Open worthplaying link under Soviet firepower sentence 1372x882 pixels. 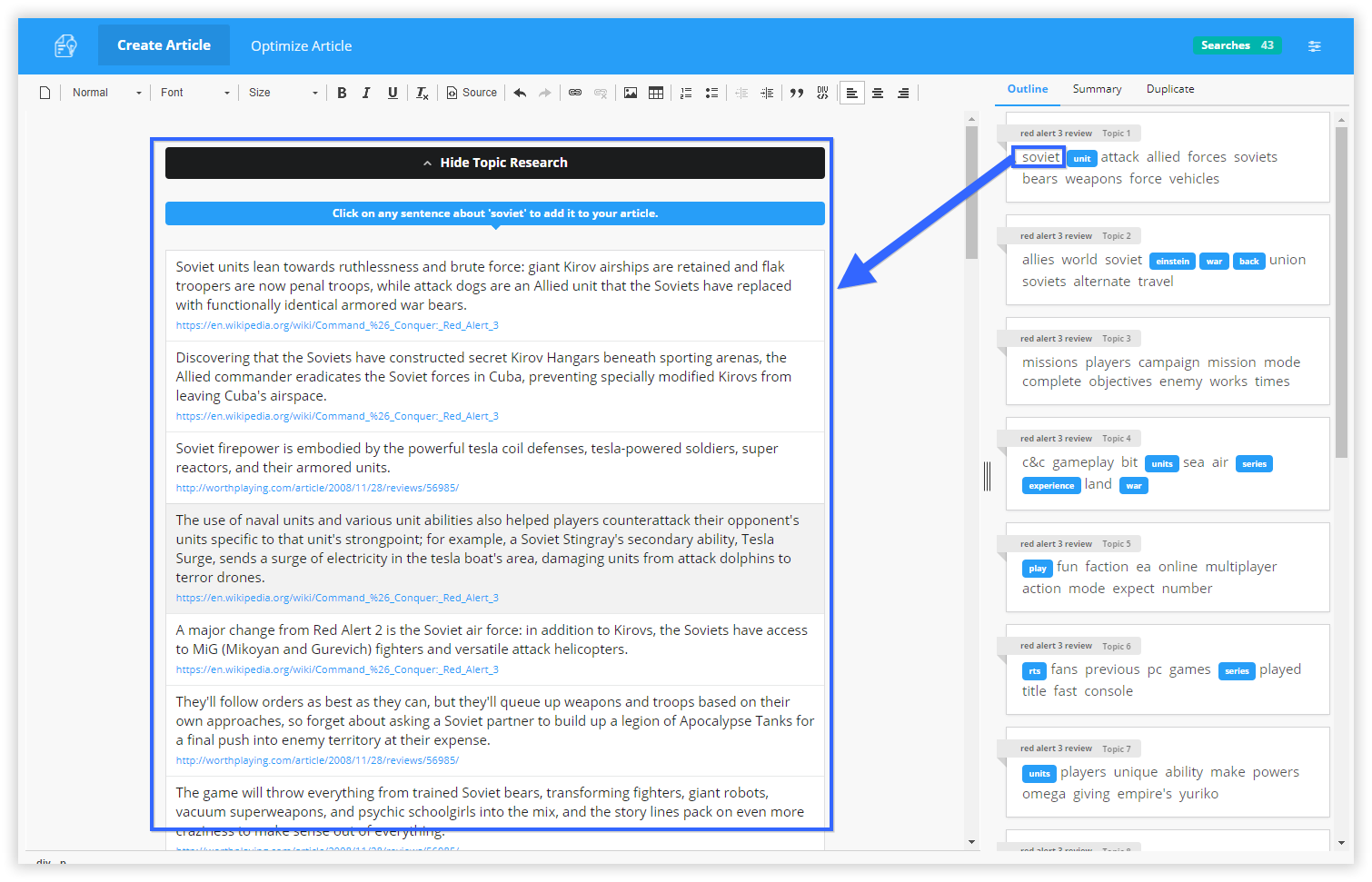[x=317, y=488]
